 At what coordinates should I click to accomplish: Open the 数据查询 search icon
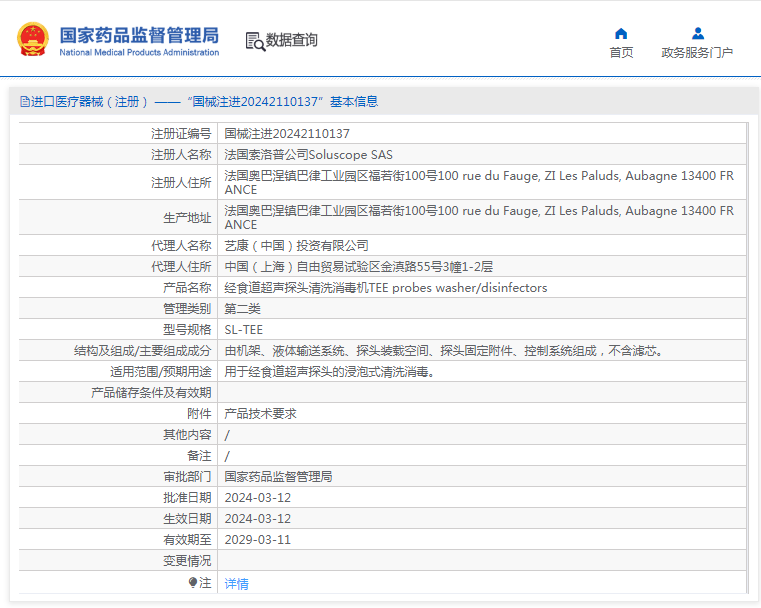(x=255, y=41)
